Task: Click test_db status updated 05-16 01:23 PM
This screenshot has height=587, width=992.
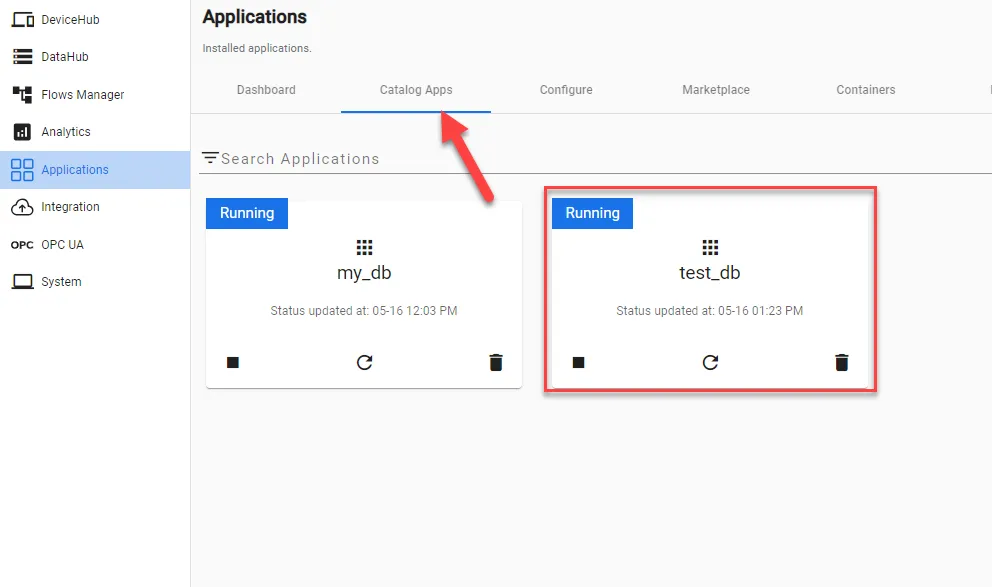Action: point(710,311)
